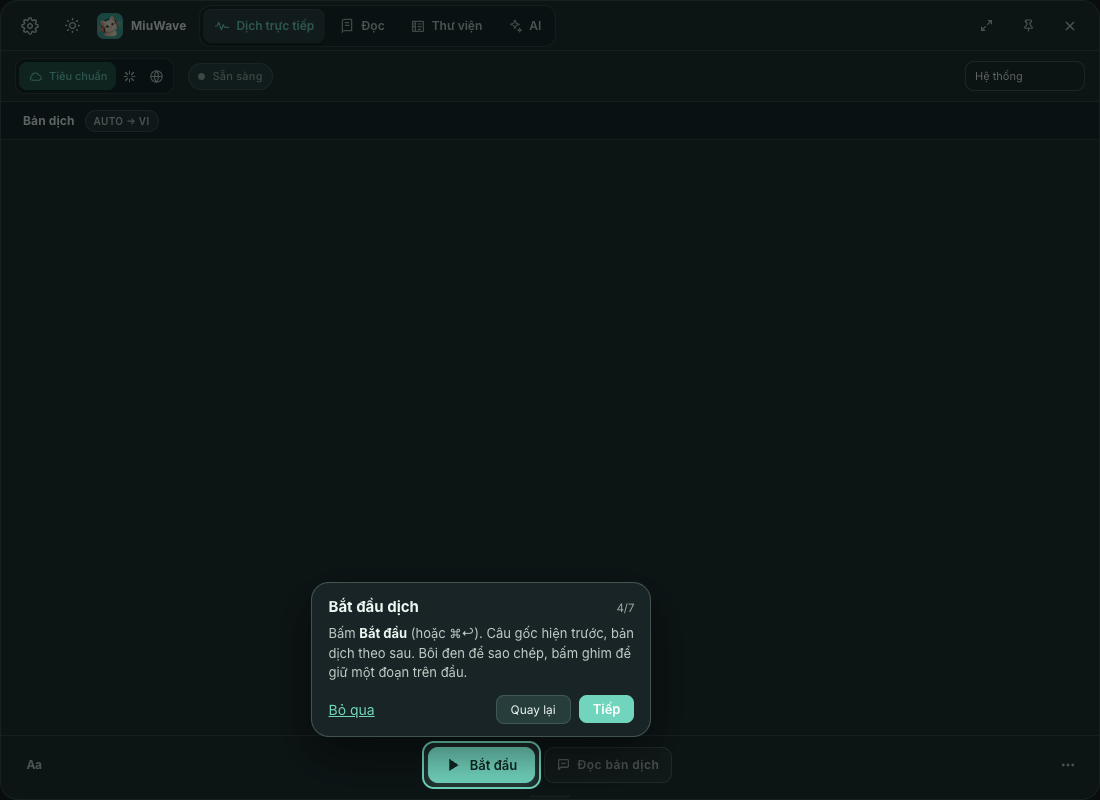The height and width of the screenshot is (800, 1100).
Task: Click the Bản dịch label
Action: (x=48, y=121)
